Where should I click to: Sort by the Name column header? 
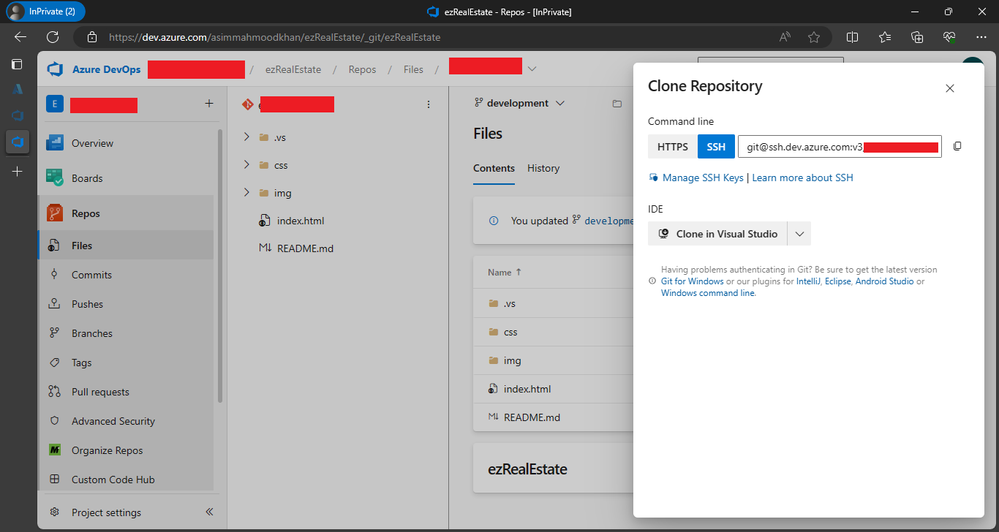click(x=504, y=272)
